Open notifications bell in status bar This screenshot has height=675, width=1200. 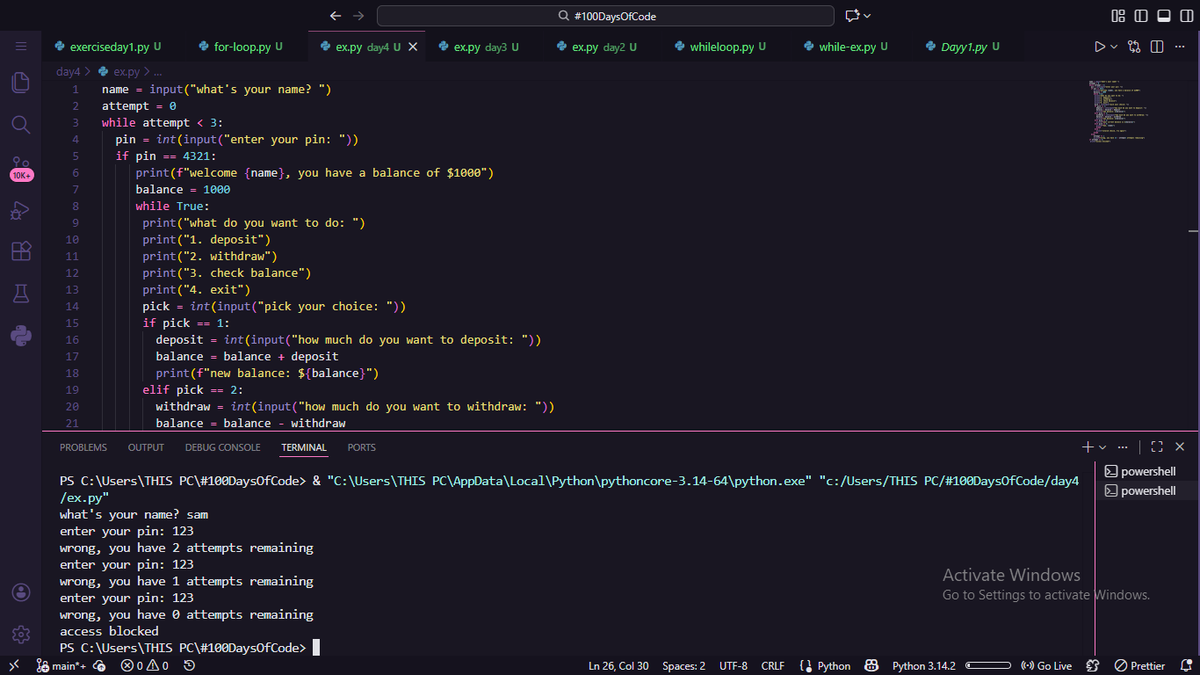point(1186,666)
